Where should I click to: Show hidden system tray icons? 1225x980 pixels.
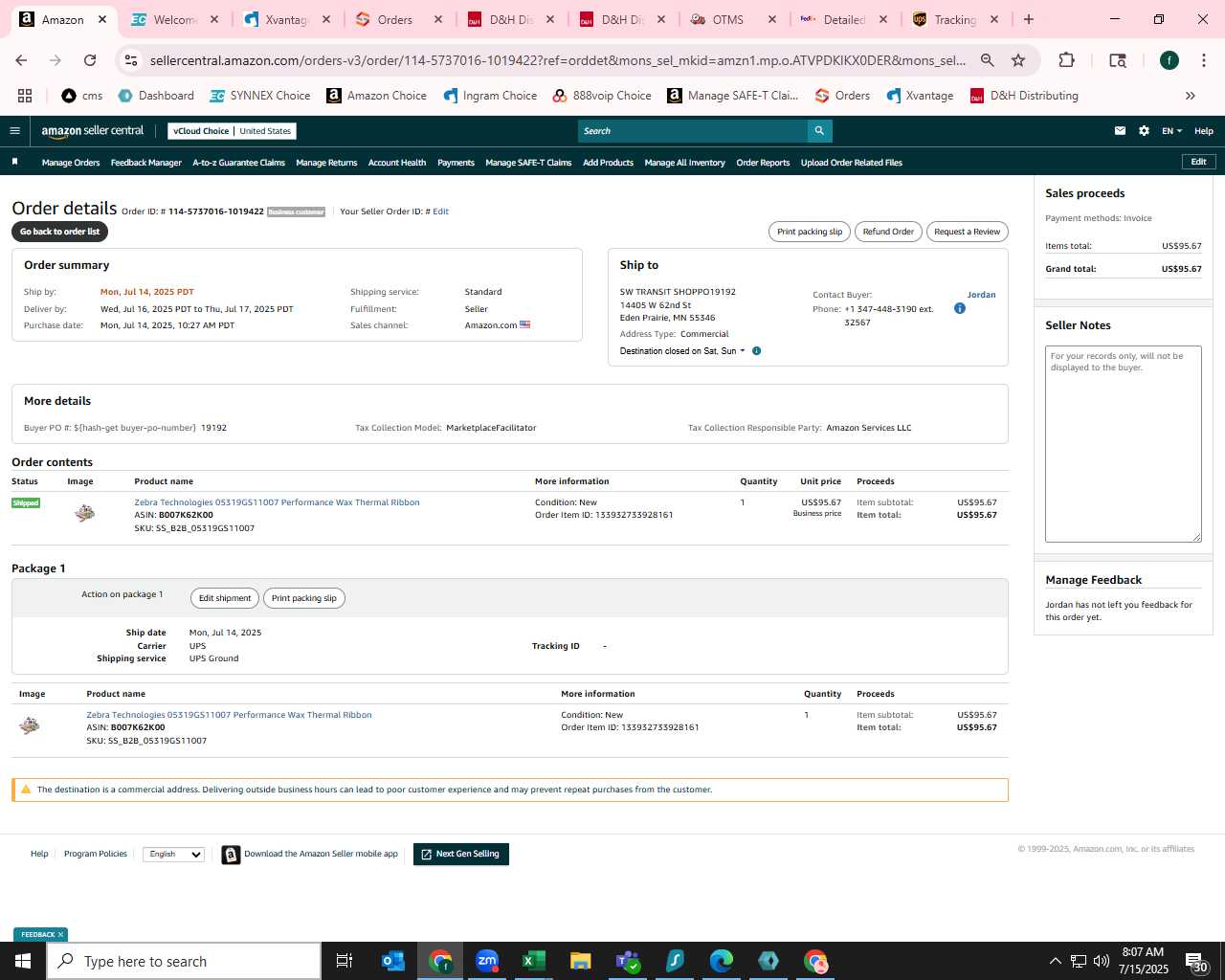tap(1055, 961)
